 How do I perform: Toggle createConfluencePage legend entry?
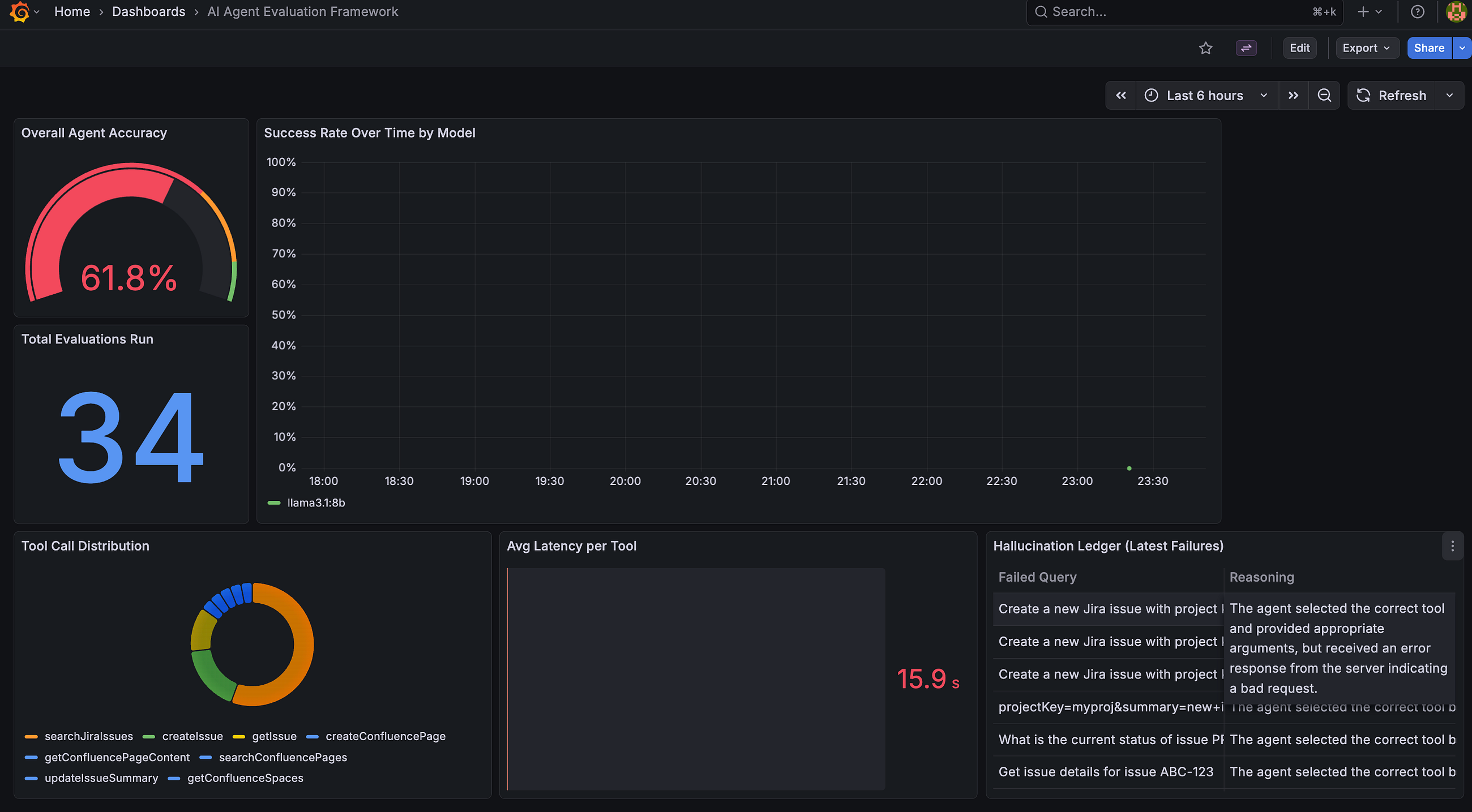[x=385, y=736]
